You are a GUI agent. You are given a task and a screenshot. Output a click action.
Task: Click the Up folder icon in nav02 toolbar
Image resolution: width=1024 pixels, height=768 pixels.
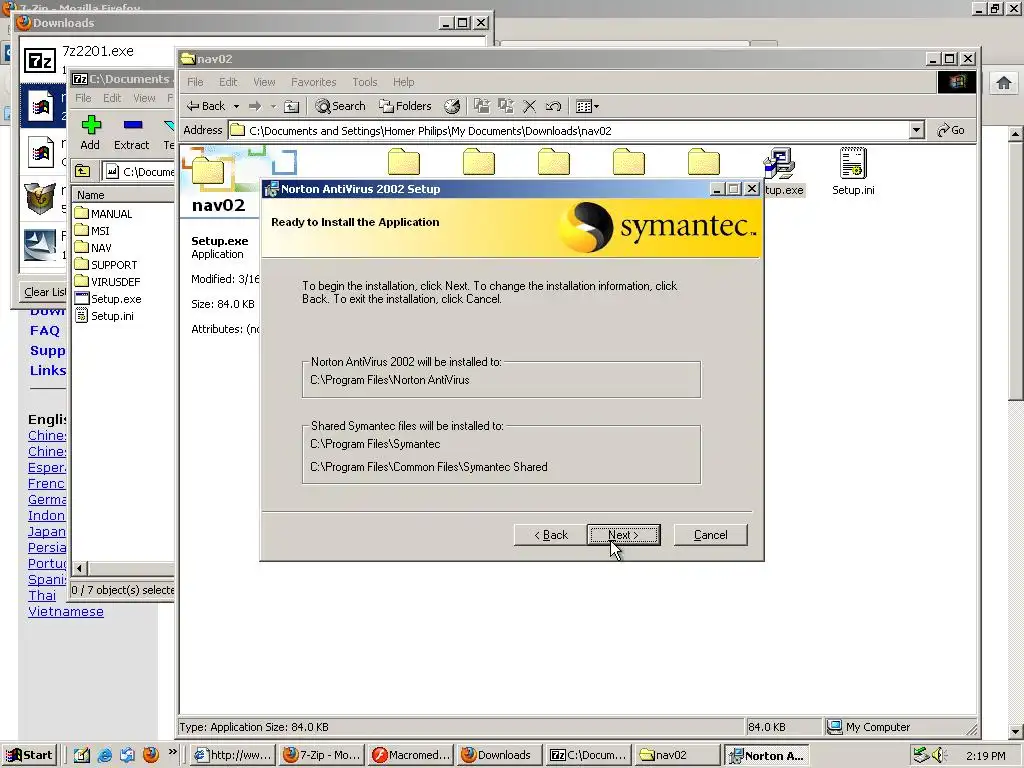(292, 106)
